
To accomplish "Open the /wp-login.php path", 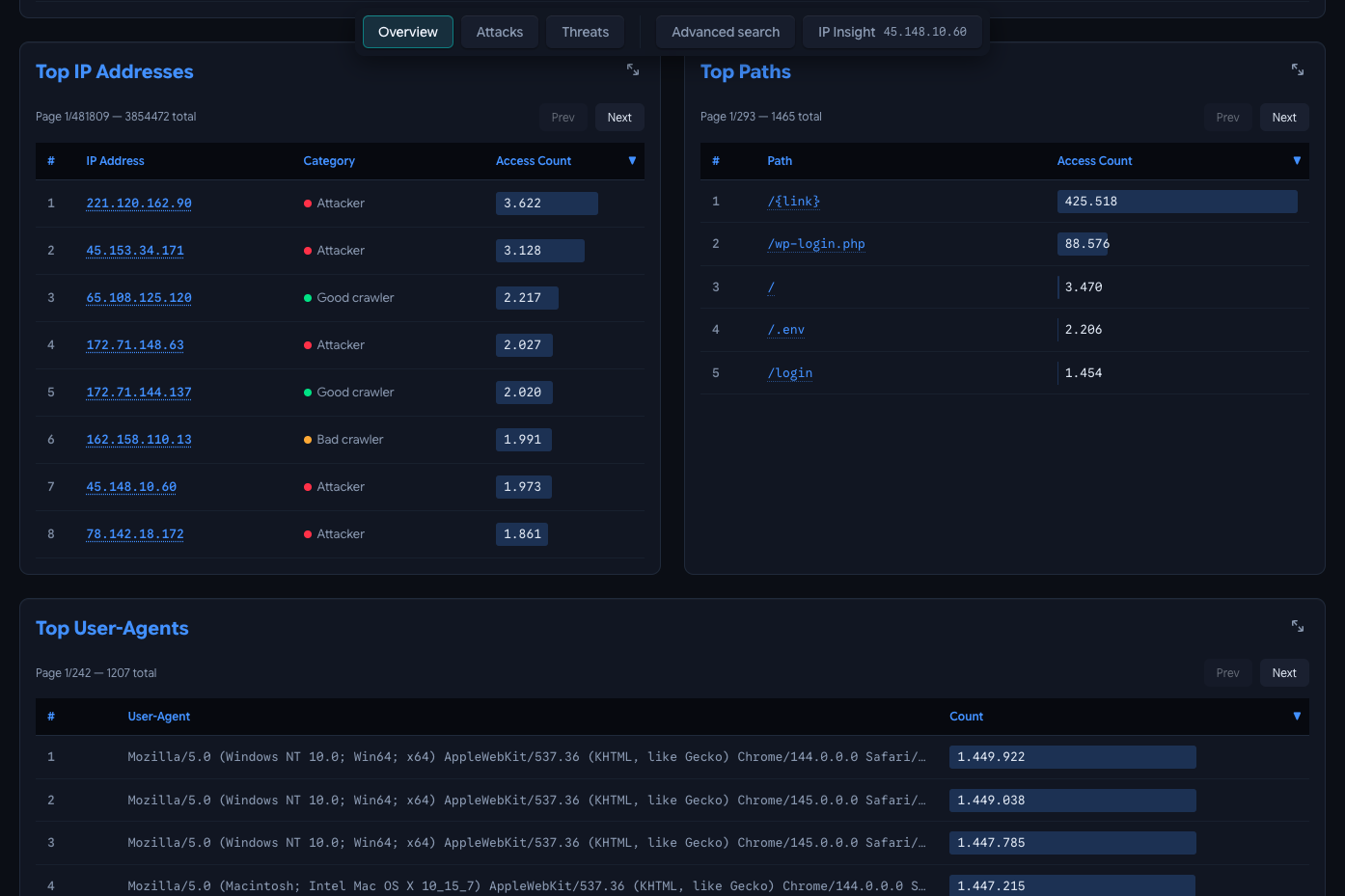I will (x=816, y=244).
